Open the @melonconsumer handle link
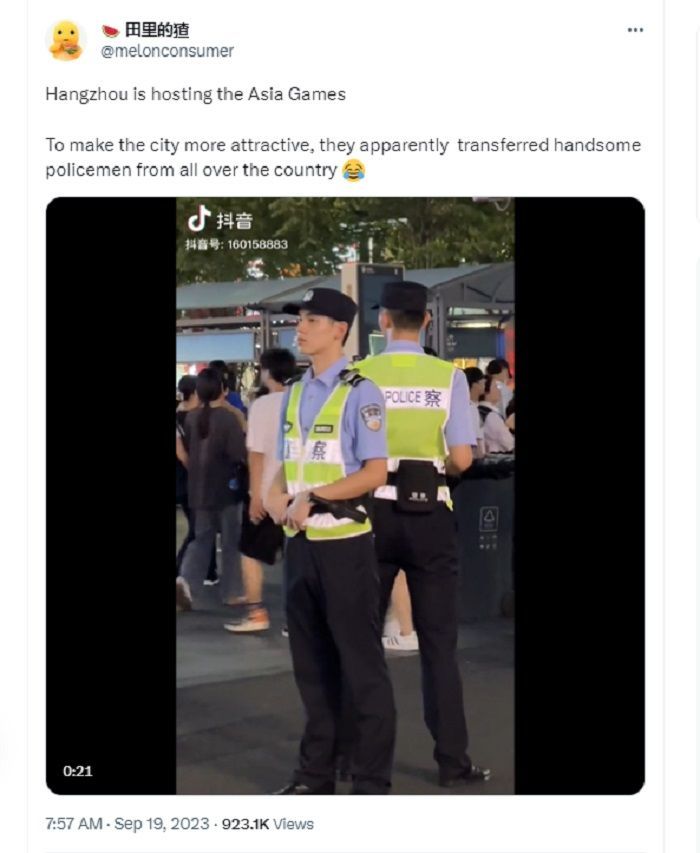The width and height of the screenshot is (700, 853). pyautogui.click(x=167, y=51)
